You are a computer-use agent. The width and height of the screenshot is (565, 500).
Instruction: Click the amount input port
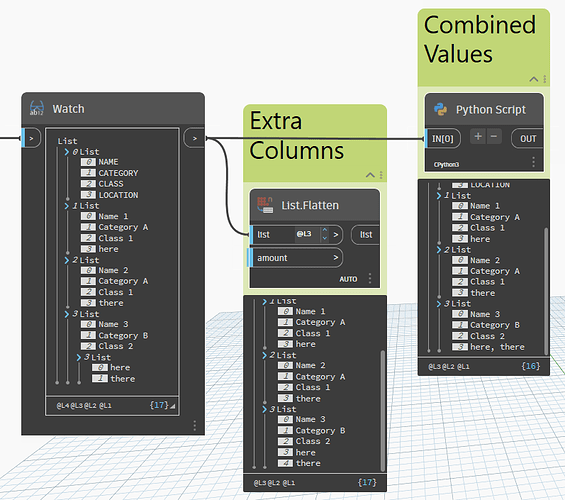[295, 258]
